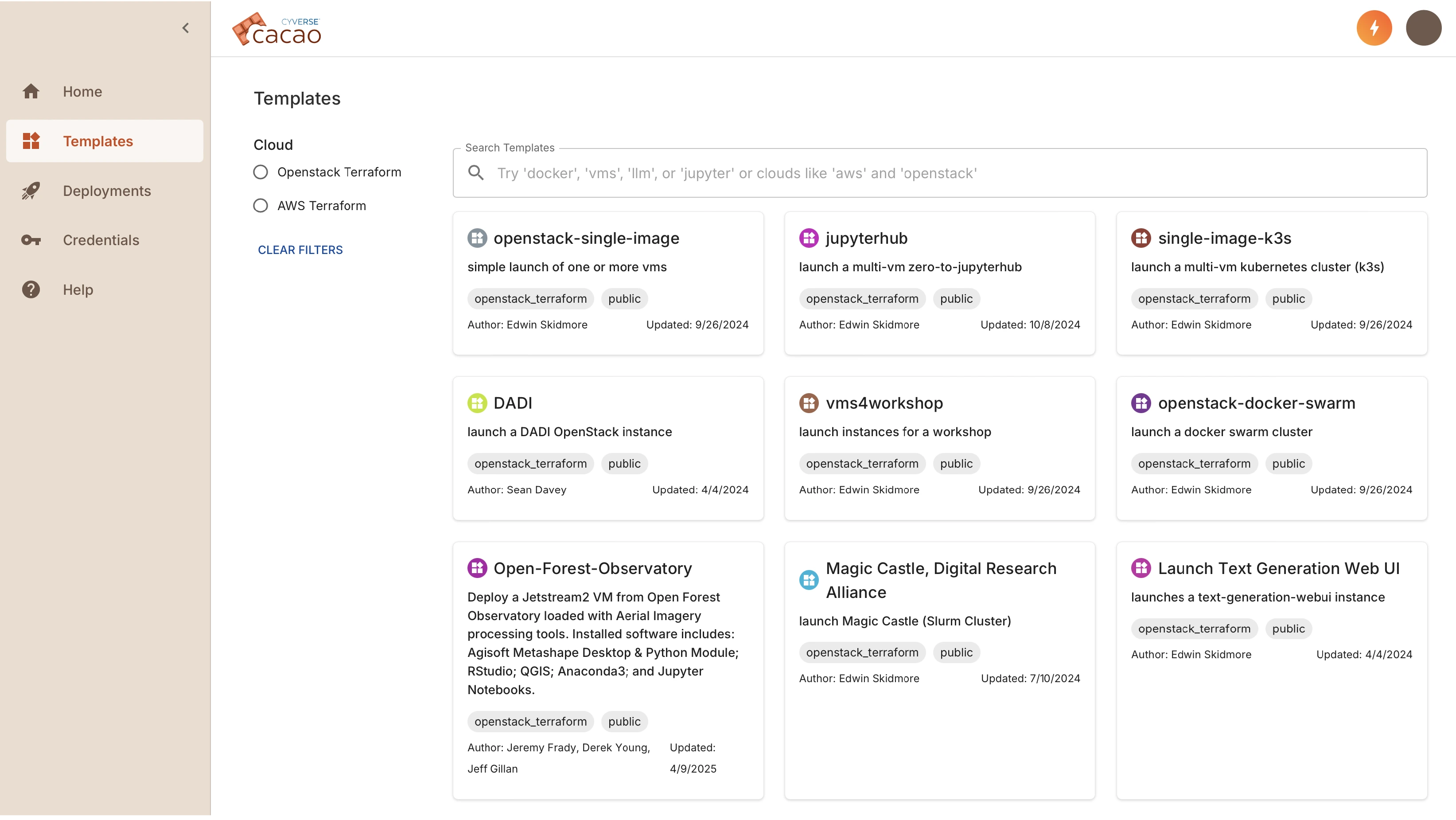This screenshot has height=820, width=1456.
Task: Click the Help question mark icon
Action: 31,289
